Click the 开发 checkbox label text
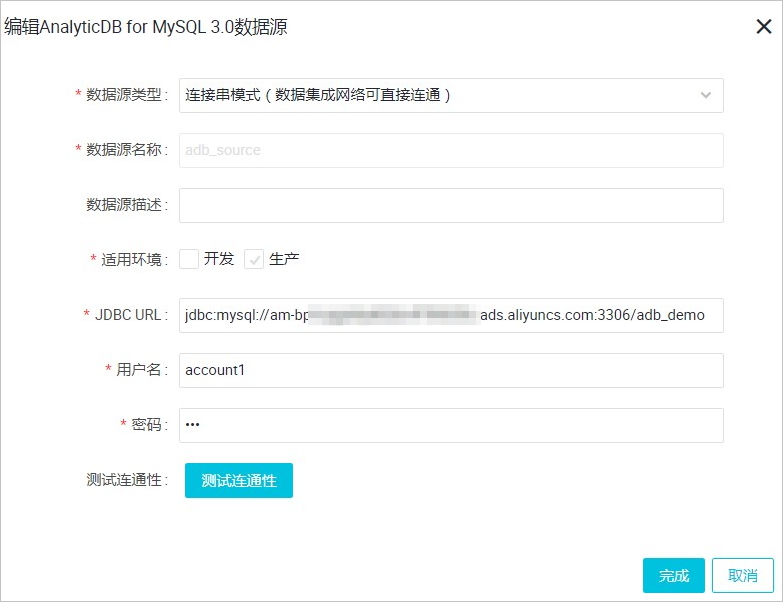This screenshot has height=602, width=783. [x=219, y=259]
